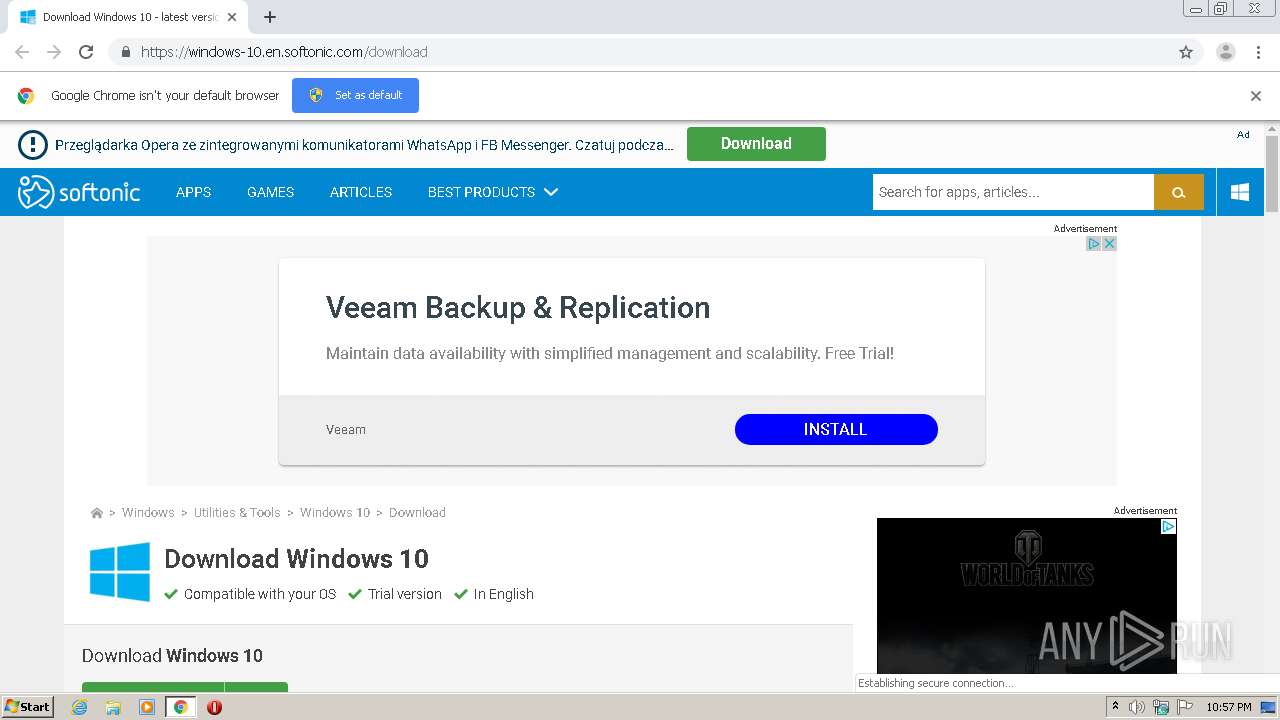Image resolution: width=1280 pixels, height=720 pixels.
Task: Click Set as default button
Action: pyautogui.click(x=355, y=95)
